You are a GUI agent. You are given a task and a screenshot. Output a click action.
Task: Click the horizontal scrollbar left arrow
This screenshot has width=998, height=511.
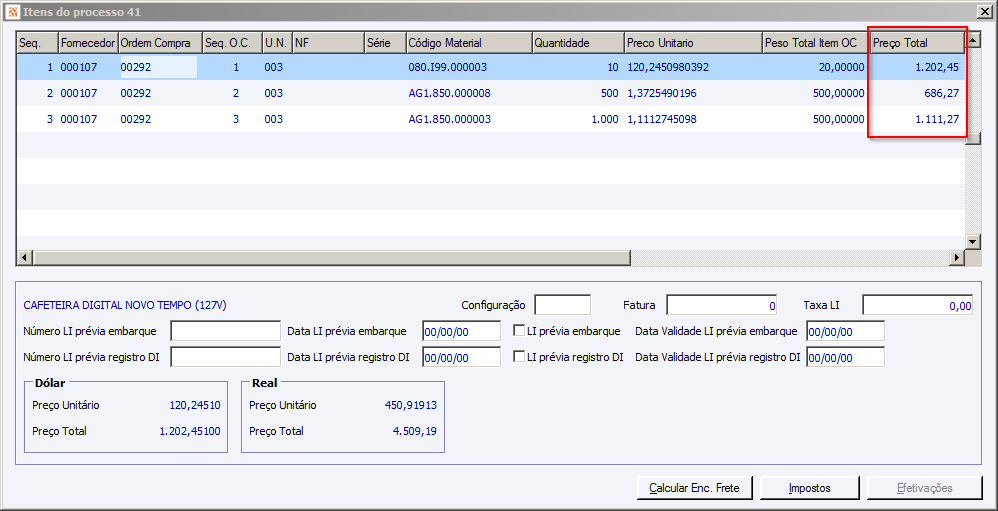[24, 258]
